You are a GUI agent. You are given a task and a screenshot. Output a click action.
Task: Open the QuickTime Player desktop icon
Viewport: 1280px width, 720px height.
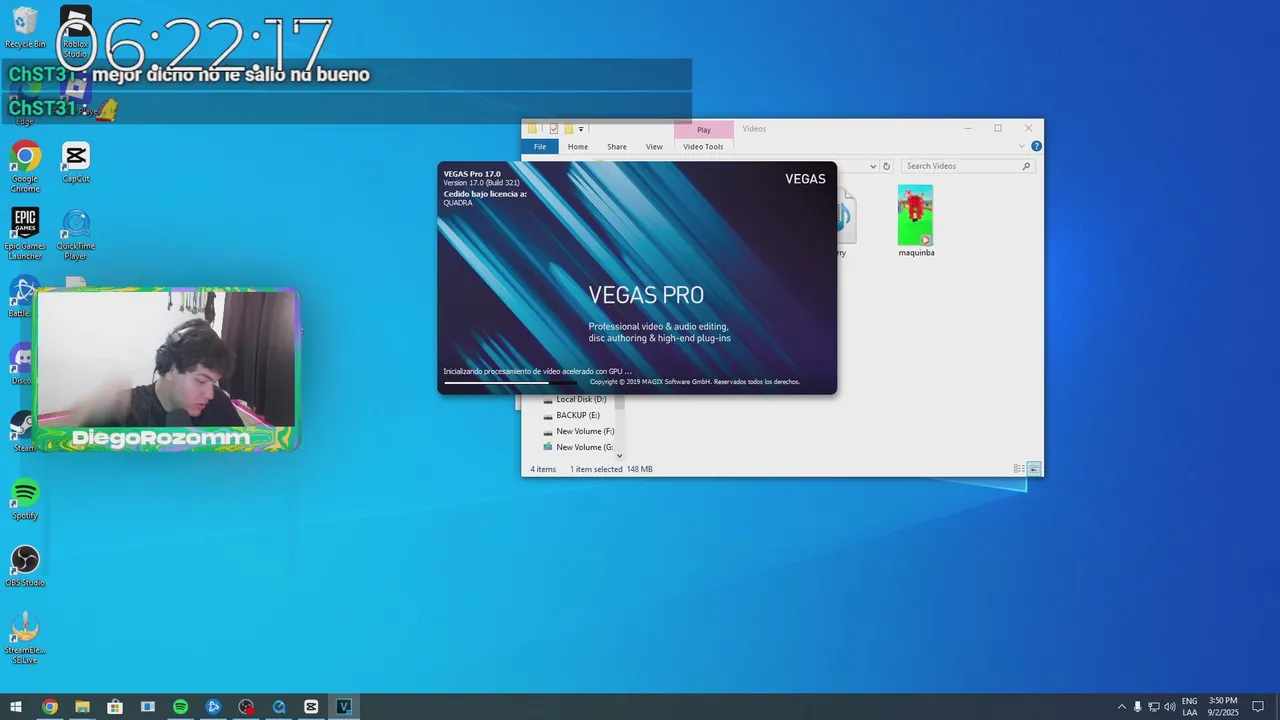(x=76, y=234)
